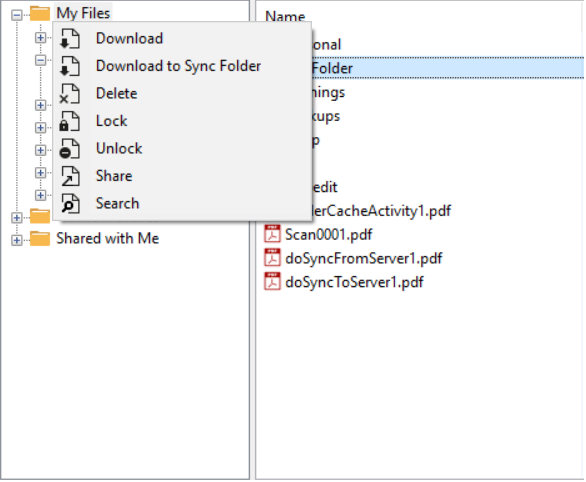The height and width of the screenshot is (482, 586).
Task: Click the Download icon in context menu
Action: tap(70, 38)
